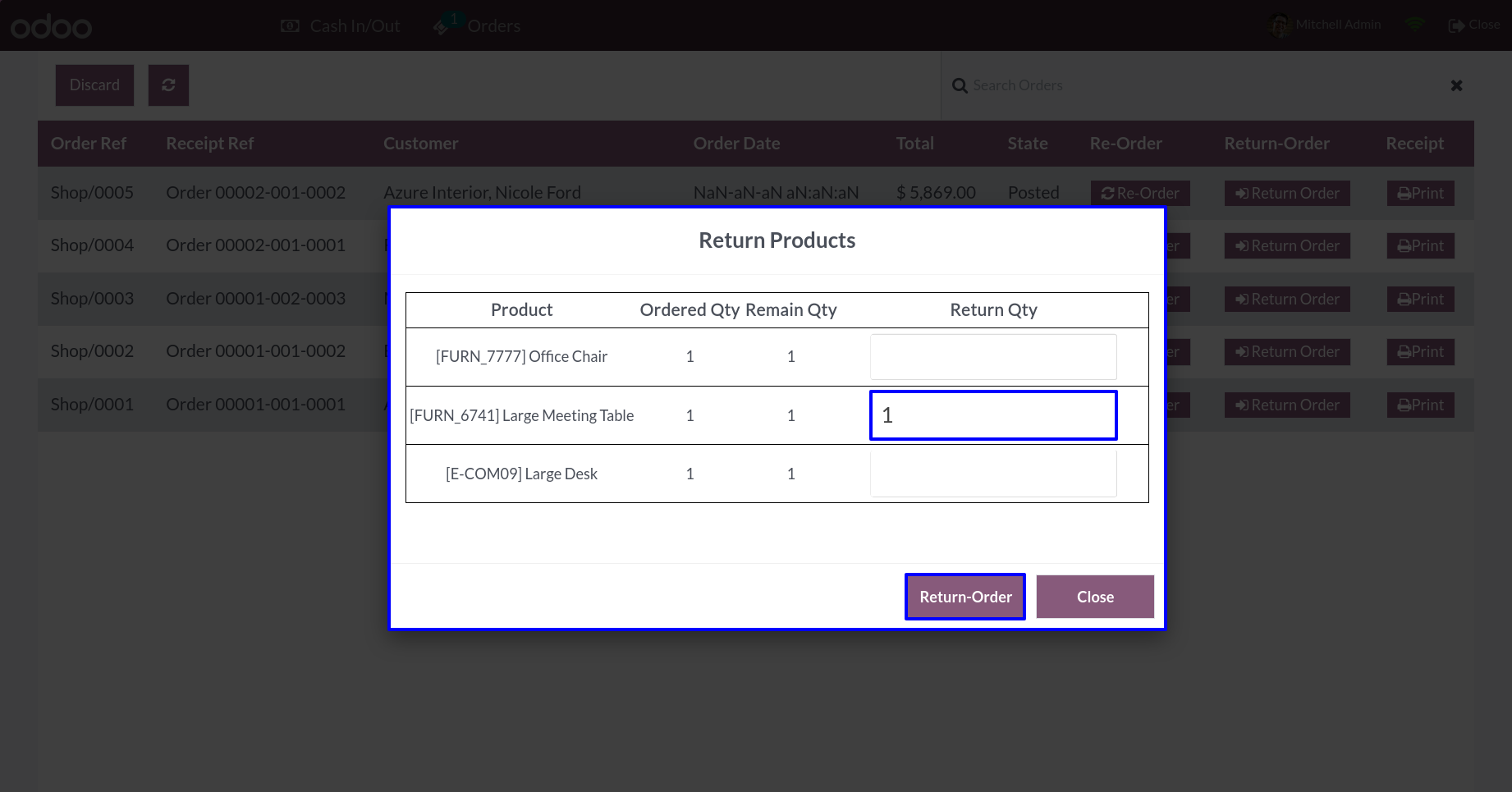Click the Odoo logo
The image size is (1512, 792).
pyautogui.click(x=51, y=27)
